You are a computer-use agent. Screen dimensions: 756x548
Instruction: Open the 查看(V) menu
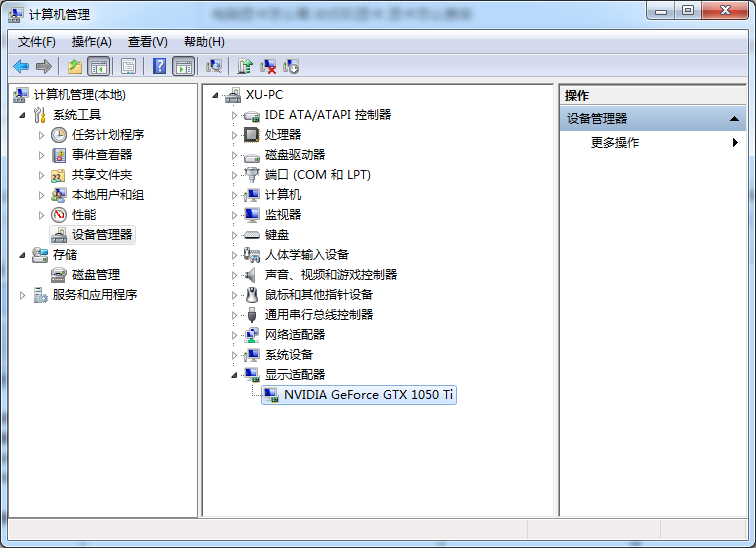147,41
